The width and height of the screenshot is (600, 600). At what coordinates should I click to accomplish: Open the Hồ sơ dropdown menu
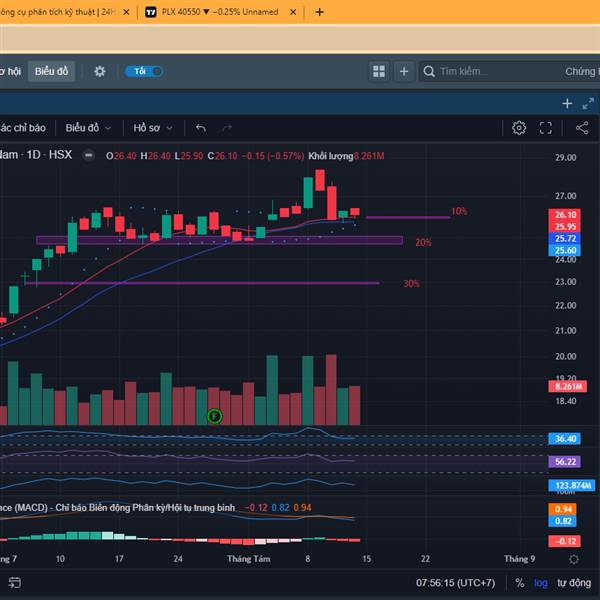[x=153, y=128]
